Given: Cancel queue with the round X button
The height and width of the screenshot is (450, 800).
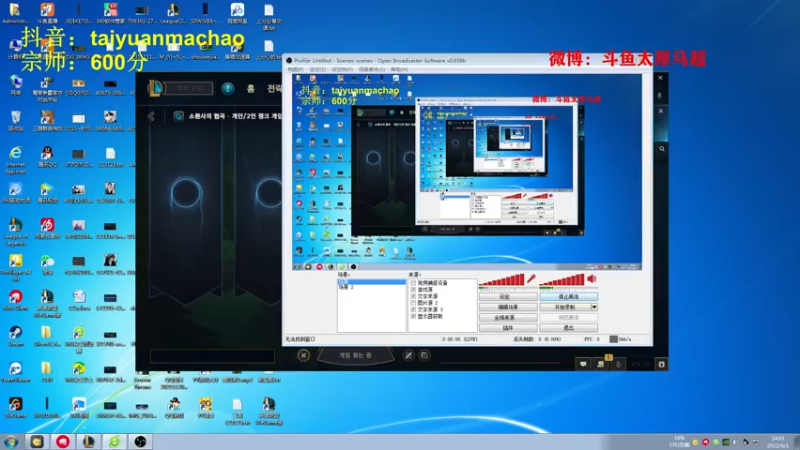Looking at the screenshot, I should (x=303, y=356).
